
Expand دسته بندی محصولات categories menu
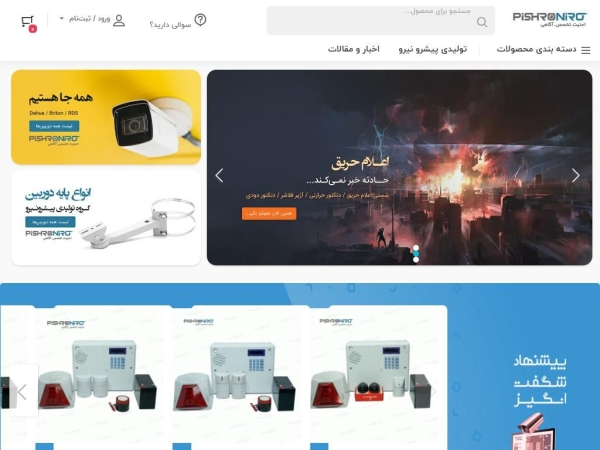coord(536,49)
